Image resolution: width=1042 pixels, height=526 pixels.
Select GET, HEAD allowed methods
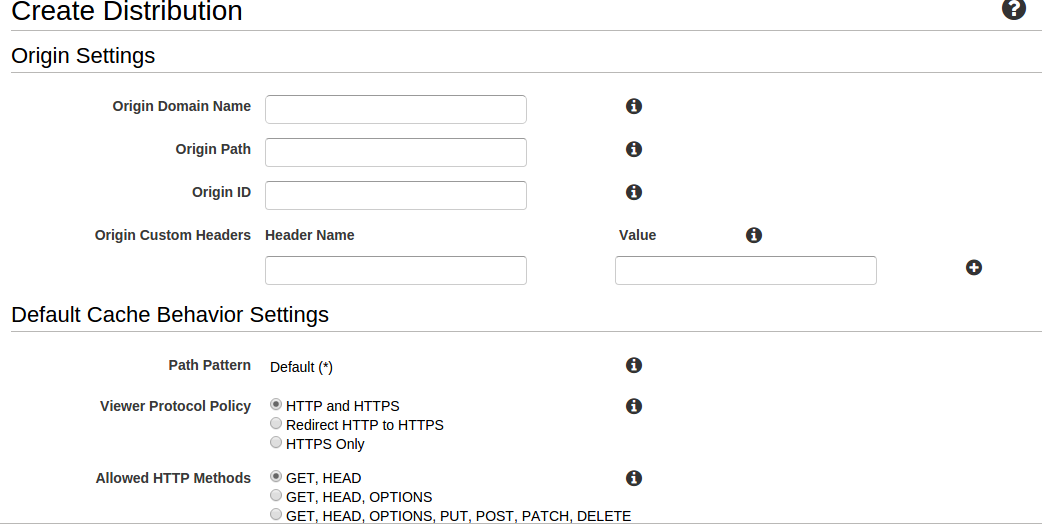[x=276, y=477]
